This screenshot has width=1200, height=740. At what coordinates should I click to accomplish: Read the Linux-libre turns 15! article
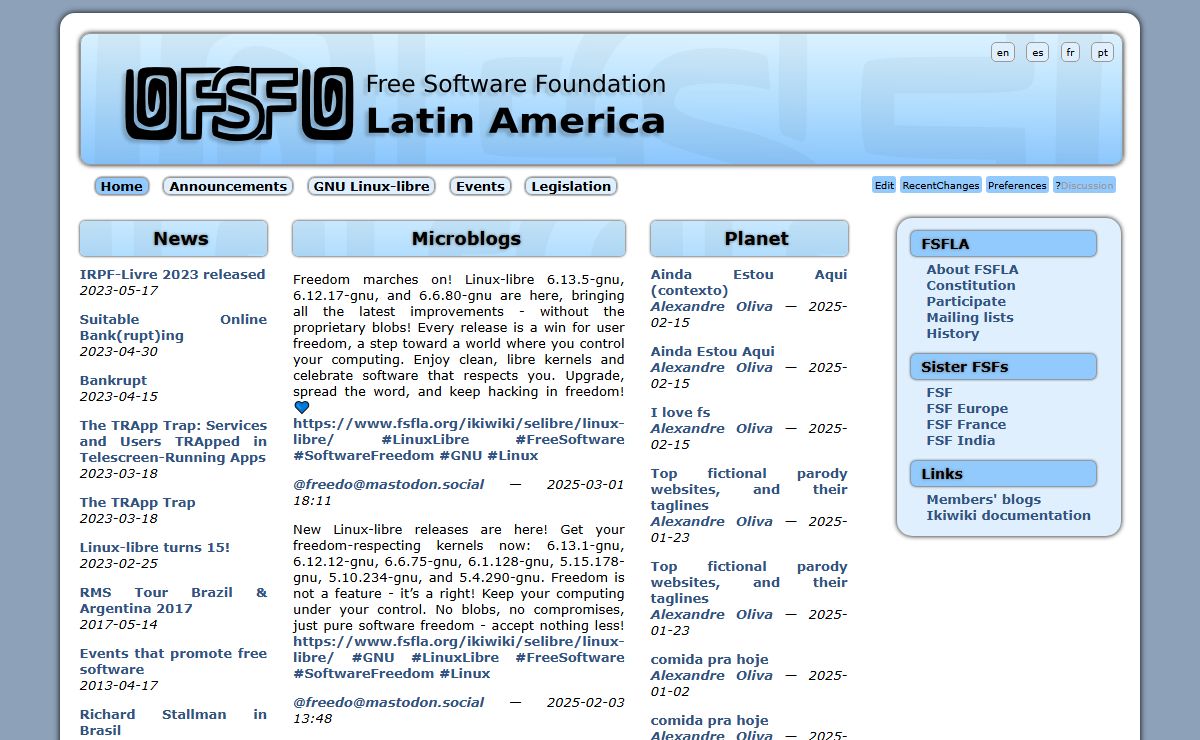click(x=154, y=547)
